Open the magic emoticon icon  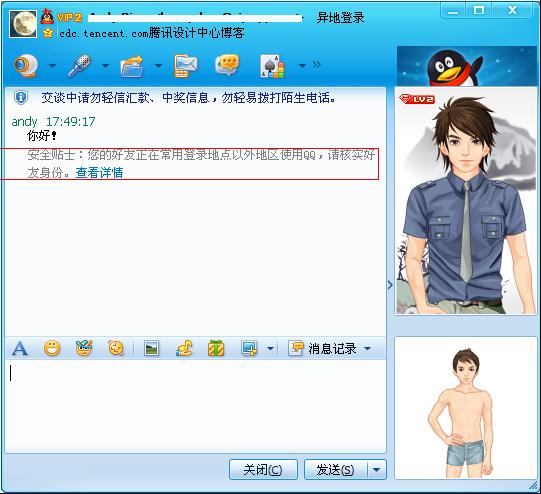[84, 348]
